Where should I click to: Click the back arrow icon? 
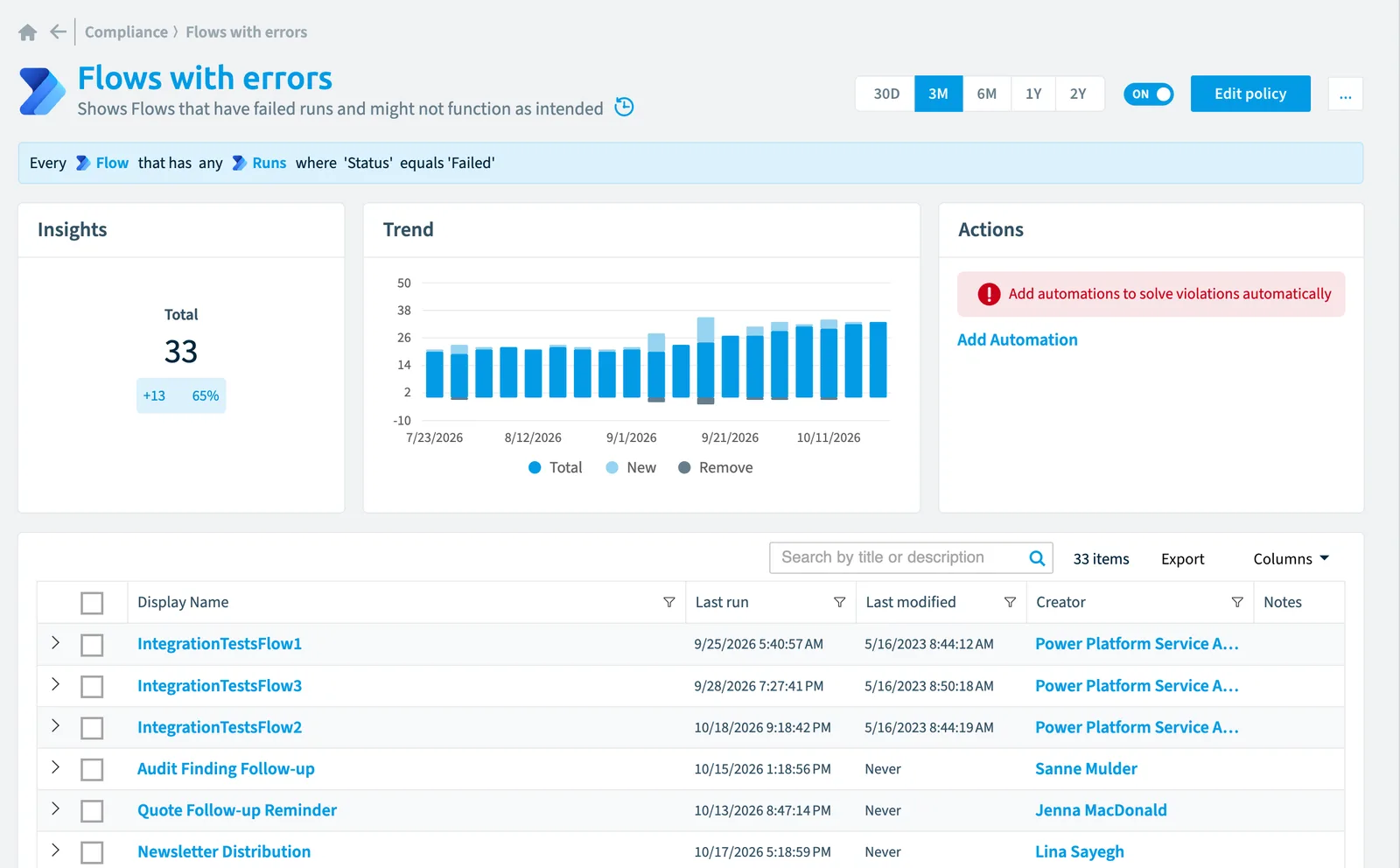pyautogui.click(x=58, y=32)
